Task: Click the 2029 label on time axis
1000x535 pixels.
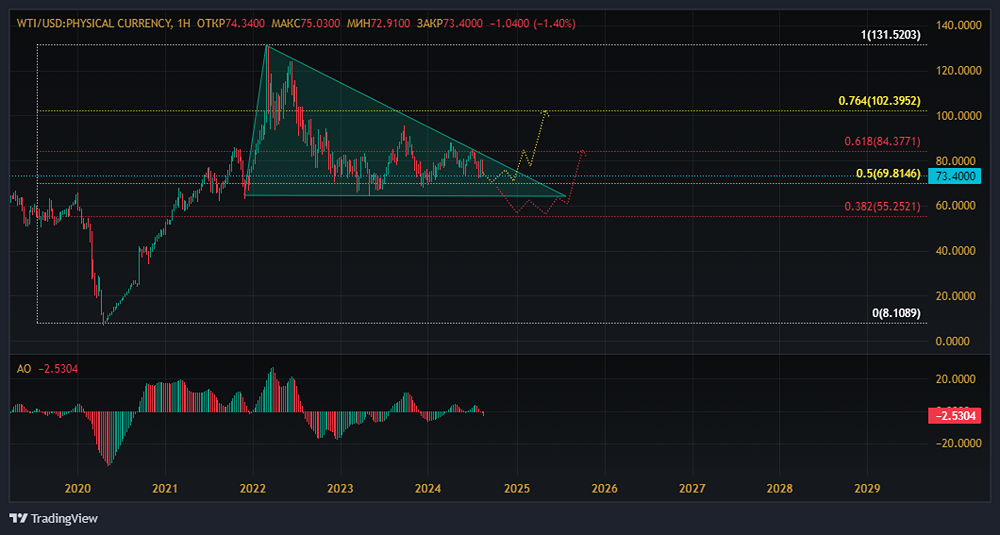Action: [867, 489]
